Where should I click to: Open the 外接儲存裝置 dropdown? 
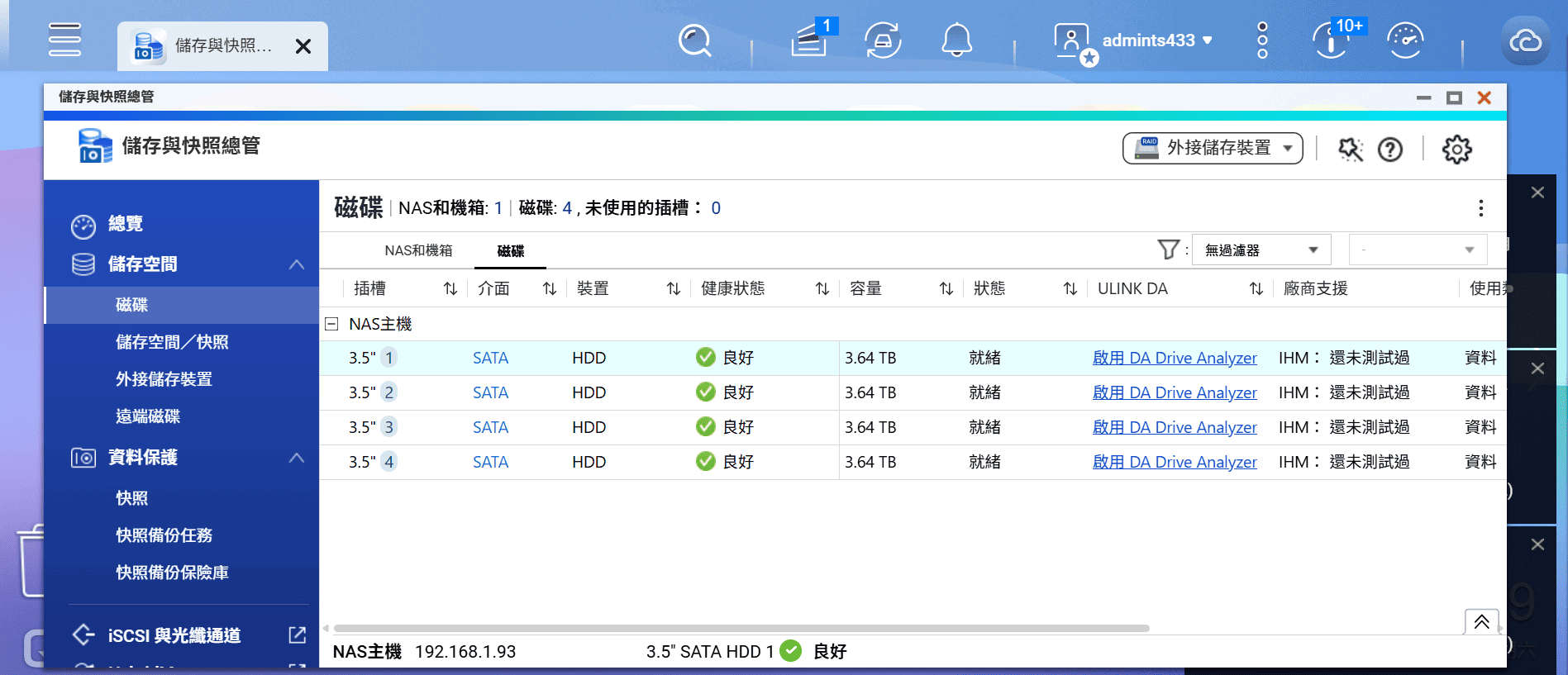(x=1212, y=149)
